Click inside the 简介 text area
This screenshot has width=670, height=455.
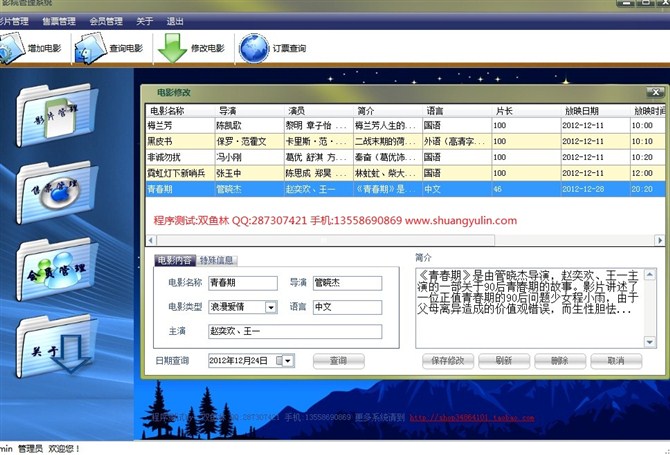[x=530, y=308]
